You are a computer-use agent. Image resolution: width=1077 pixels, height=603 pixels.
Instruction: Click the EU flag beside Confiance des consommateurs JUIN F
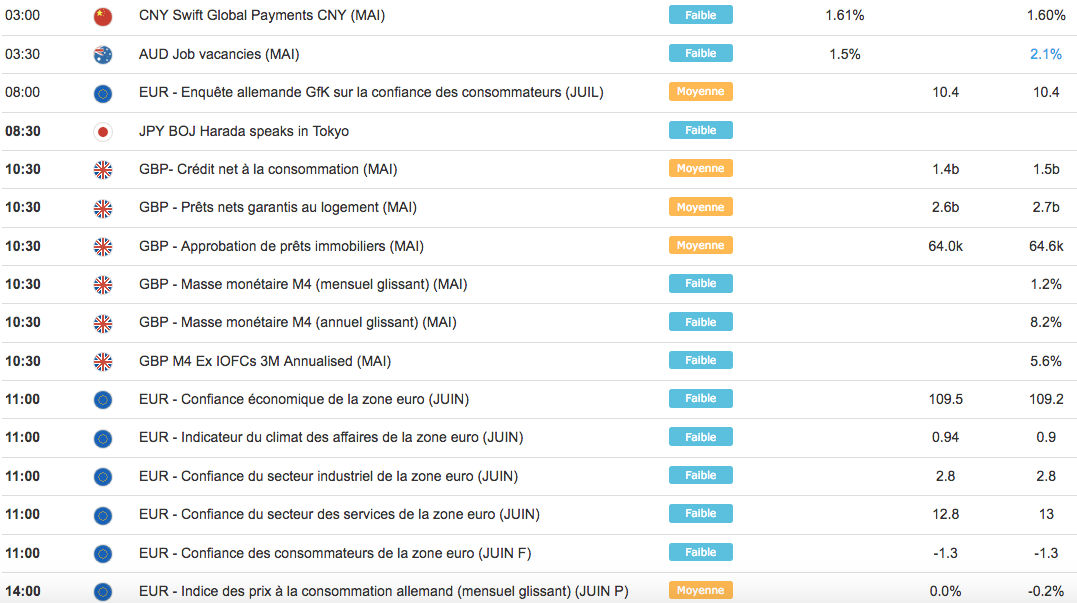tap(102, 553)
